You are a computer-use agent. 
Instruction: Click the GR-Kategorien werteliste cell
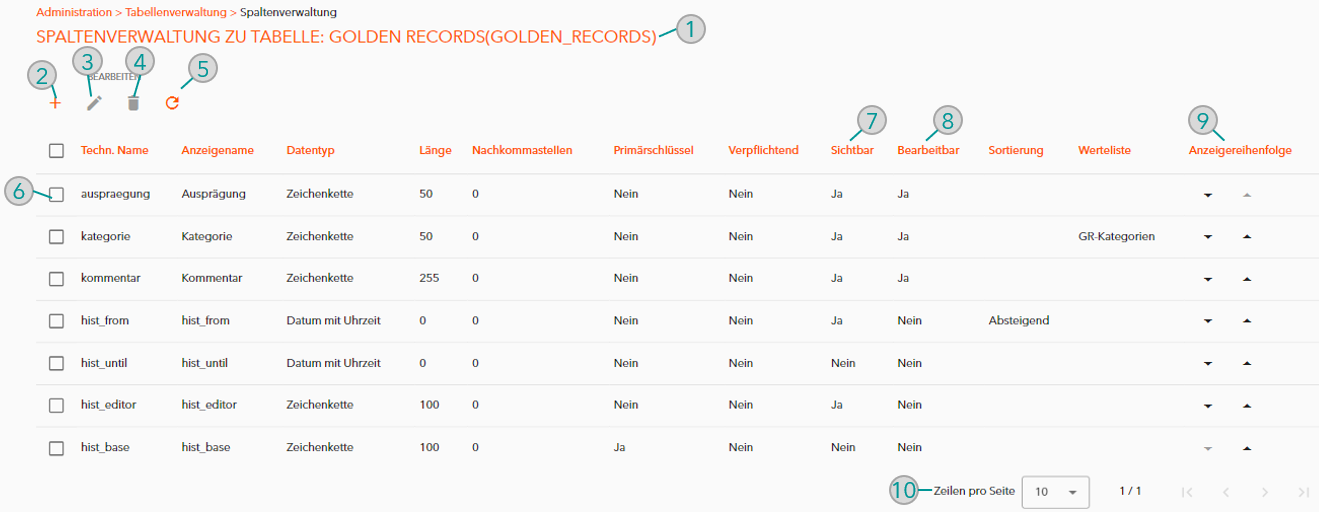pyautogui.click(x=1116, y=237)
